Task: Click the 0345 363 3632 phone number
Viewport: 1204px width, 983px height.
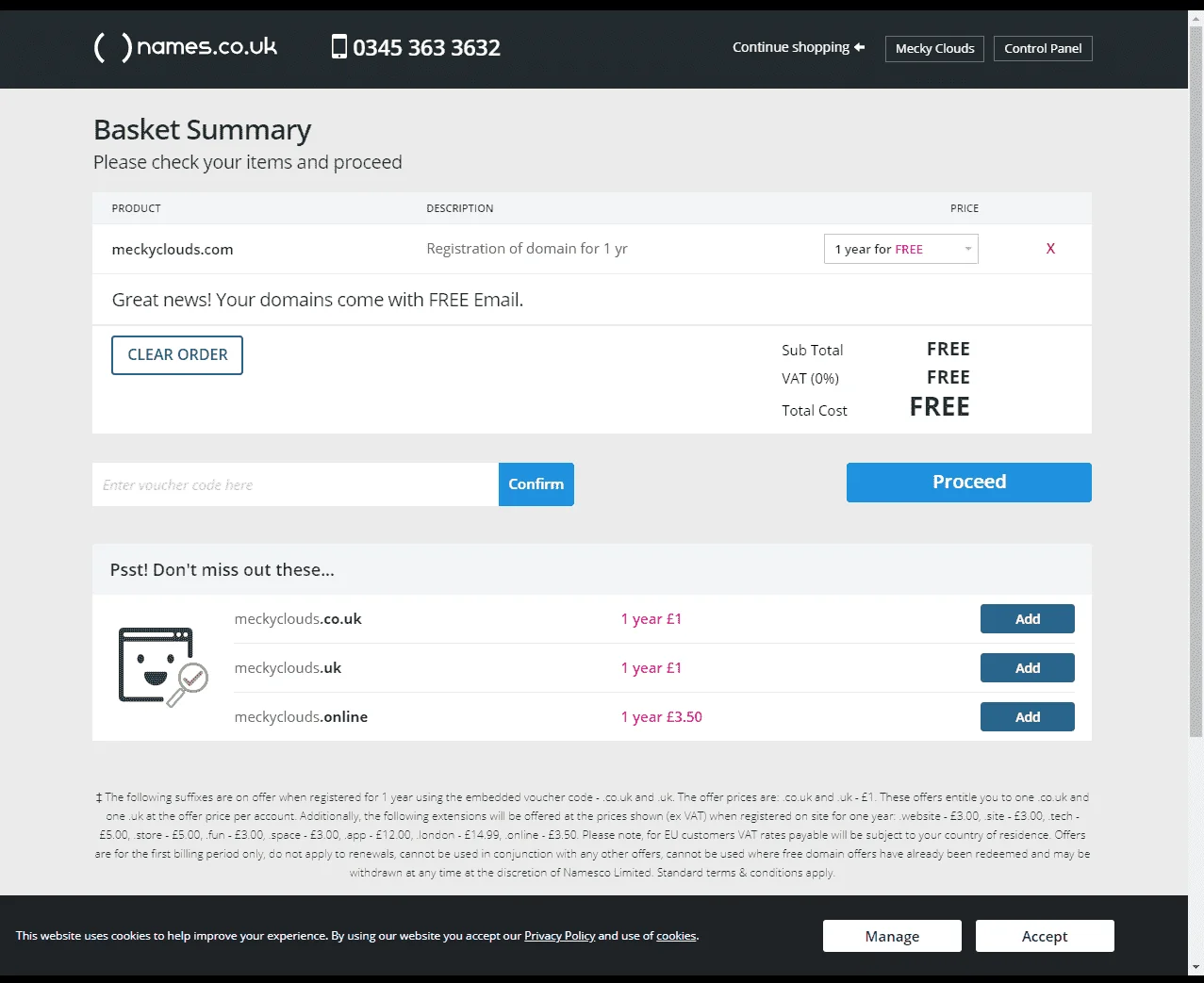Action: [x=426, y=47]
